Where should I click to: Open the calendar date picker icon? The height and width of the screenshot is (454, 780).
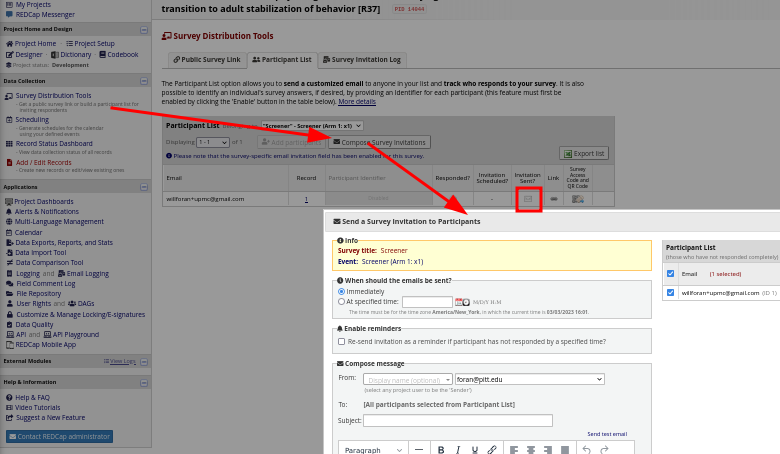click(x=462, y=301)
